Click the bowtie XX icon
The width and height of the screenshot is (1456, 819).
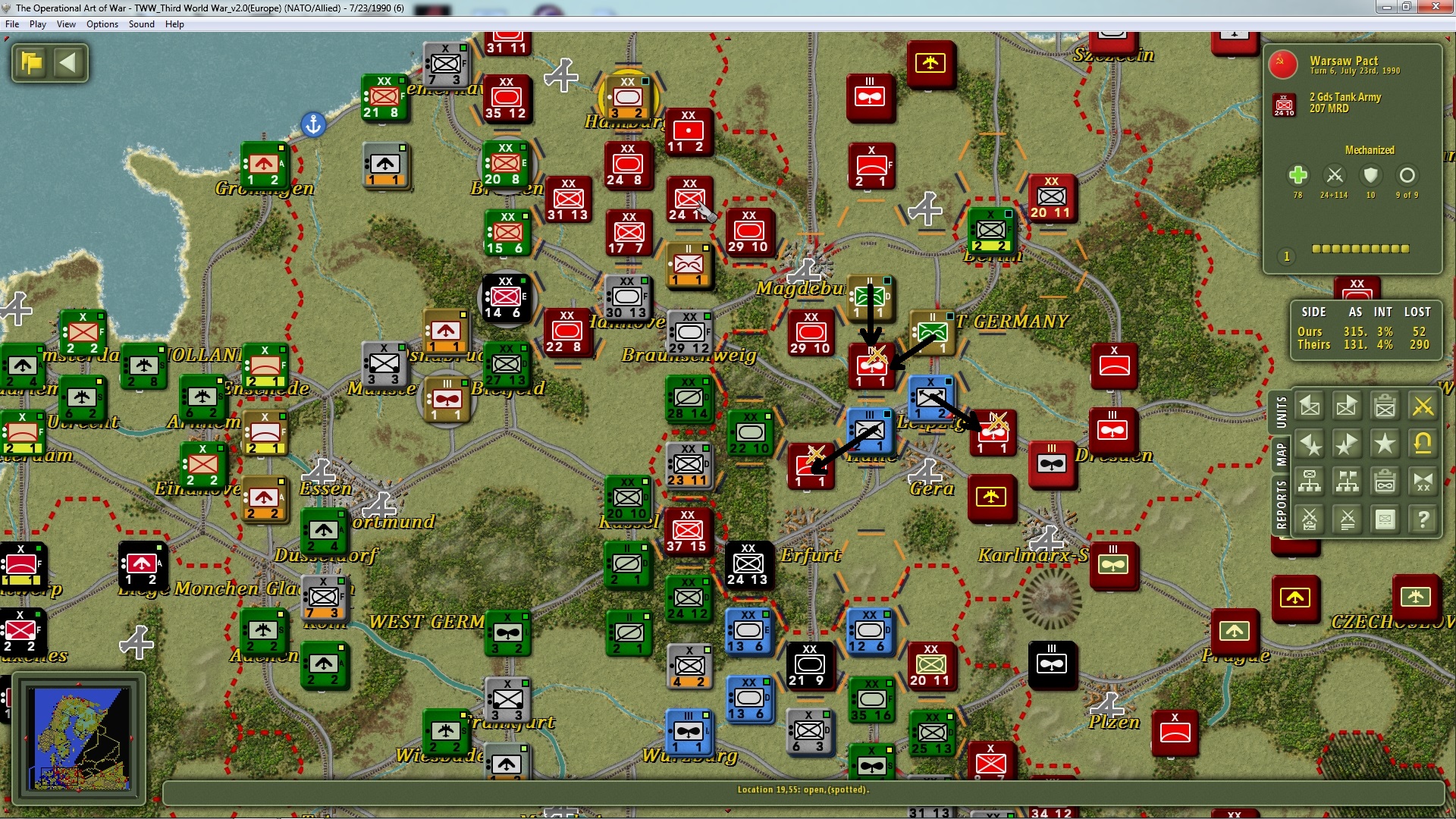pyautogui.click(x=1423, y=482)
